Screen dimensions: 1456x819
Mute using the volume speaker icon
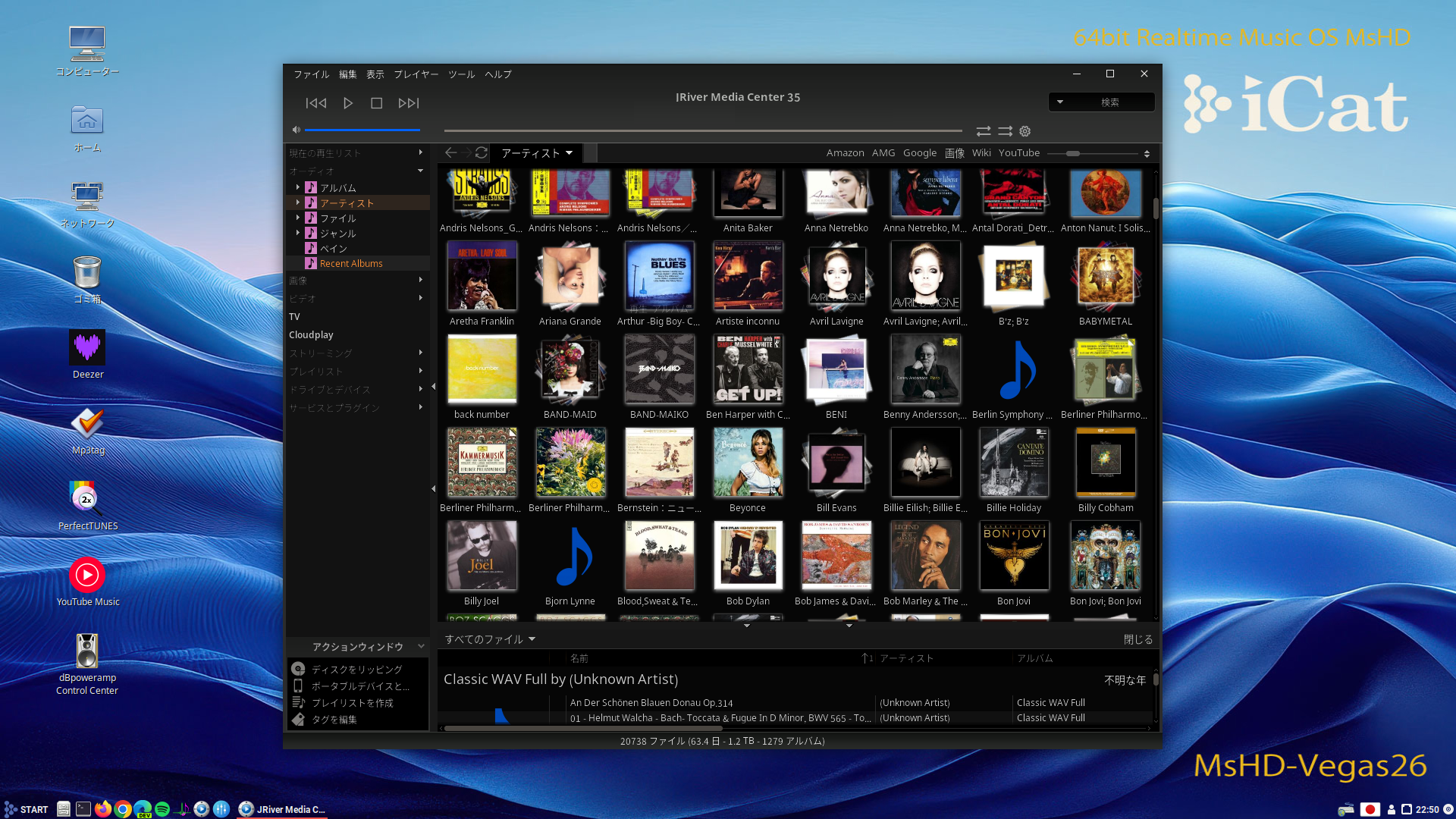pos(297,130)
